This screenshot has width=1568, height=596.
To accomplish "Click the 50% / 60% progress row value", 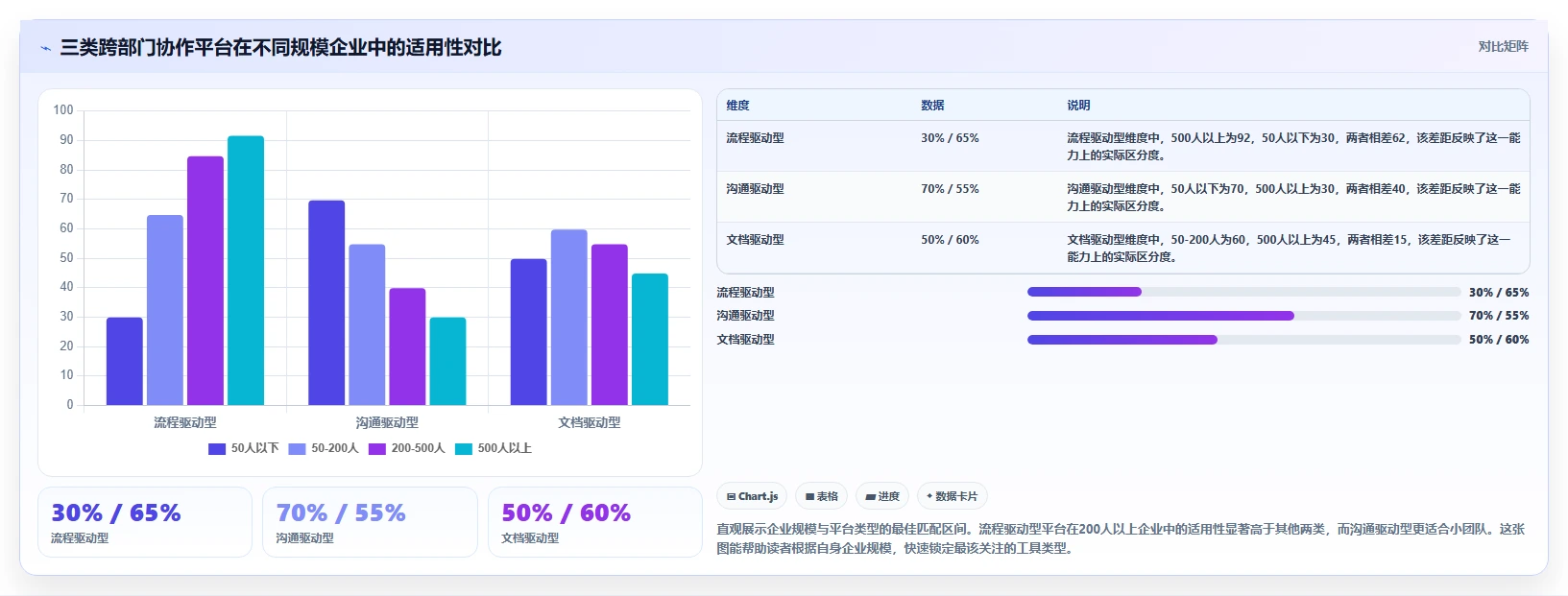I will point(1499,340).
